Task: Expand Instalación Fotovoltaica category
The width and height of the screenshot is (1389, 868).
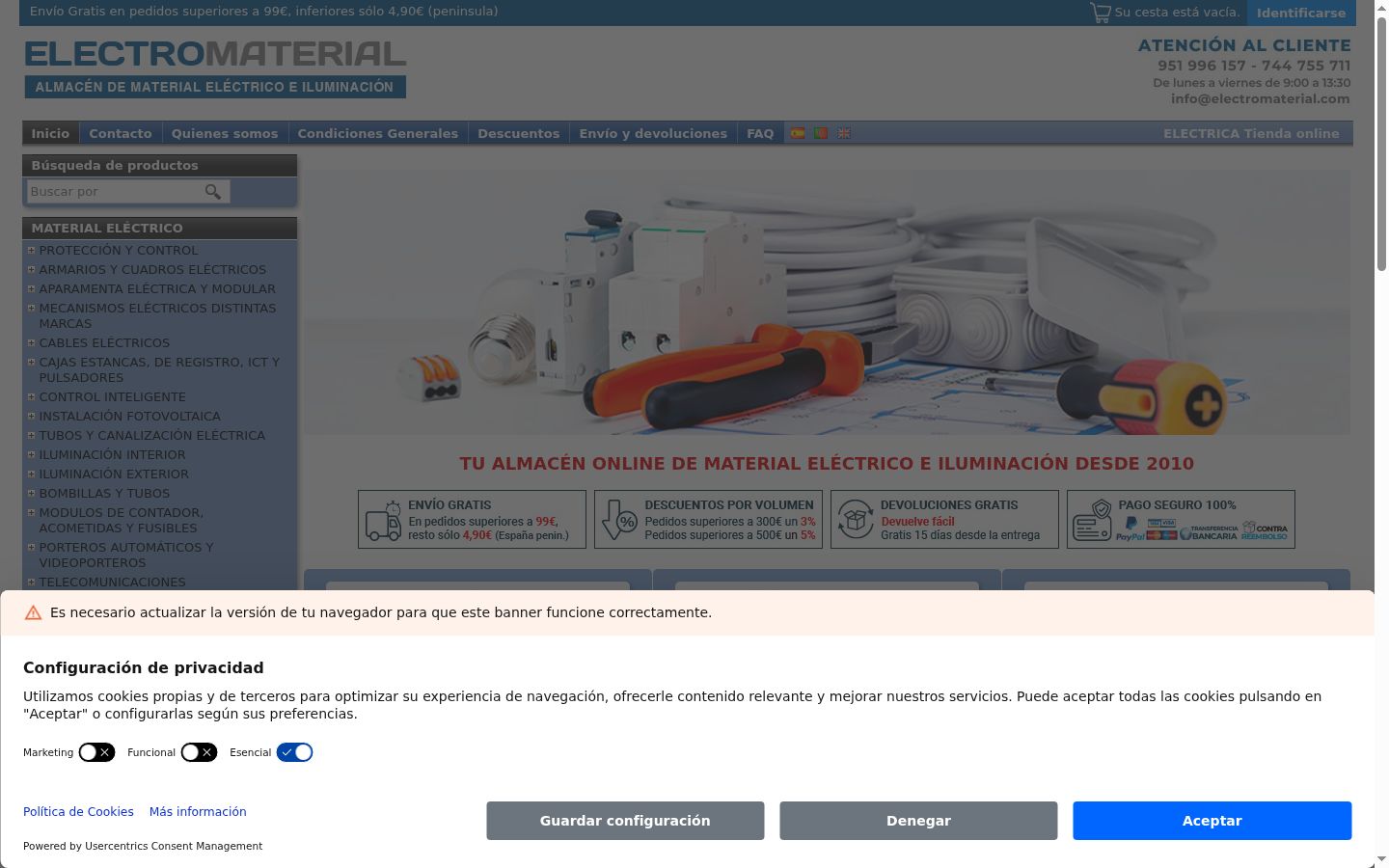Action: 31,416
